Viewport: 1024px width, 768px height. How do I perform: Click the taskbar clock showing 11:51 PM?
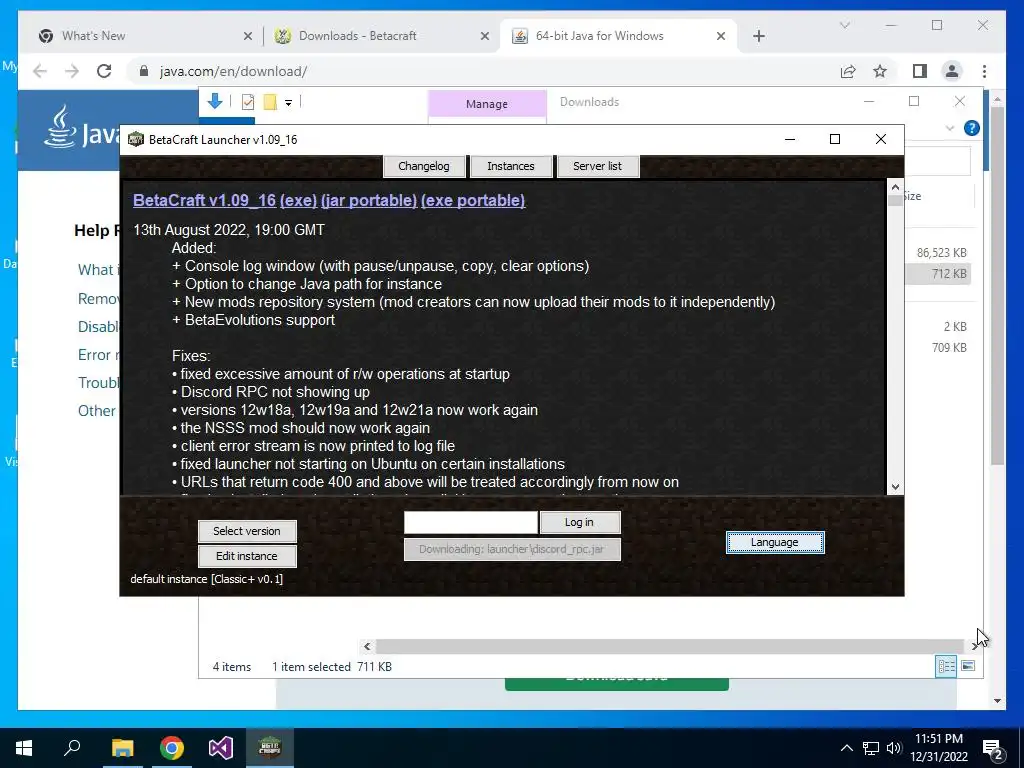coord(938,748)
